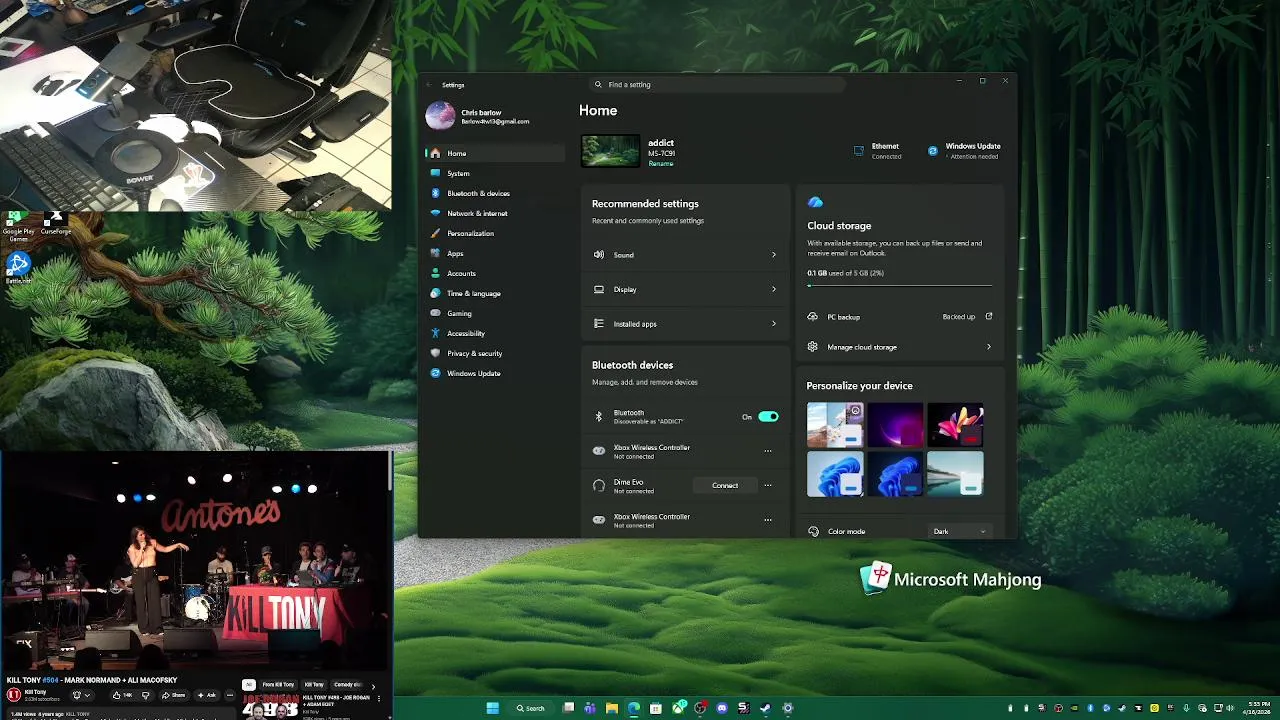Open the Windows Start menu
This screenshot has width=1280, height=720.
click(x=493, y=708)
